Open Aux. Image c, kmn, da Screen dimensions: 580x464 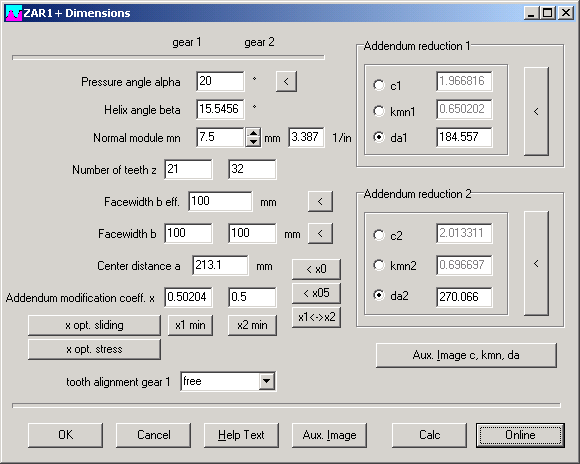[466, 355]
